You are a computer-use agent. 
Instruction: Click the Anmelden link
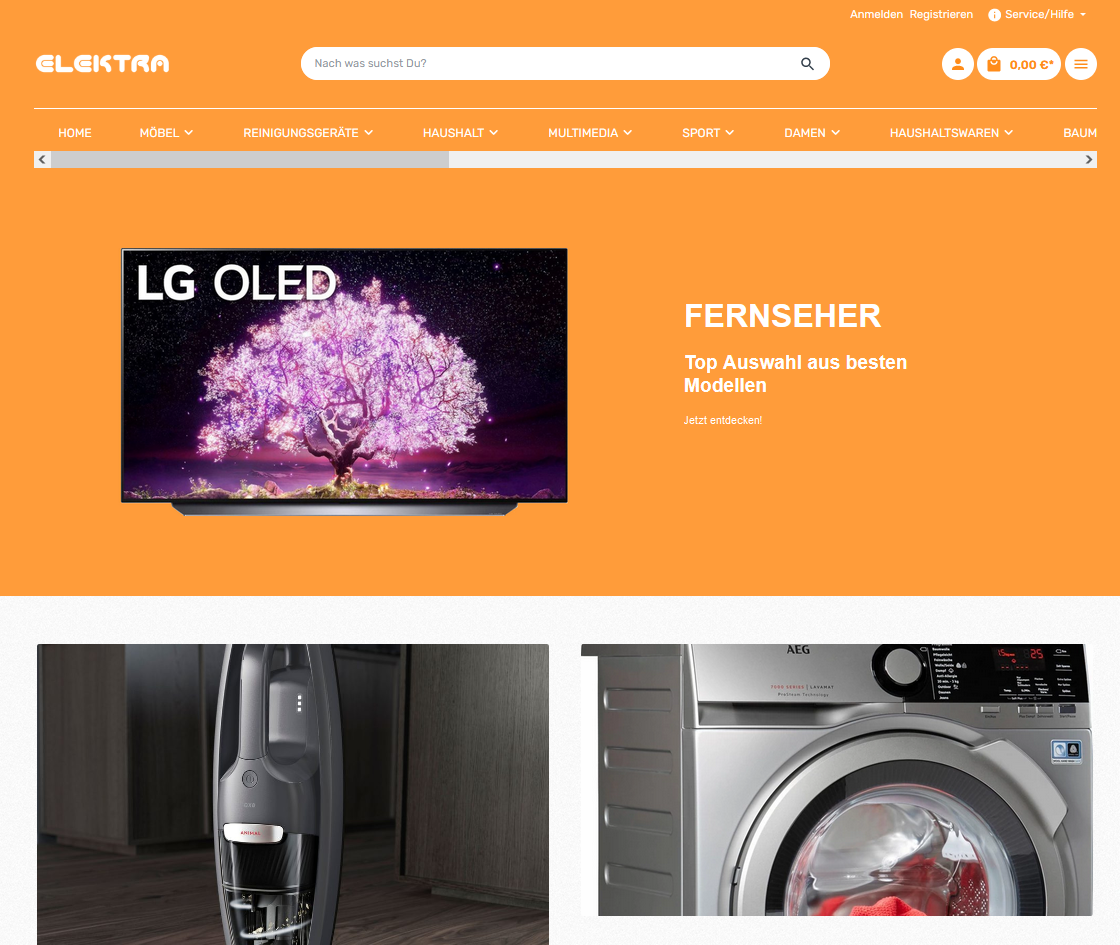(x=876, y=14)
